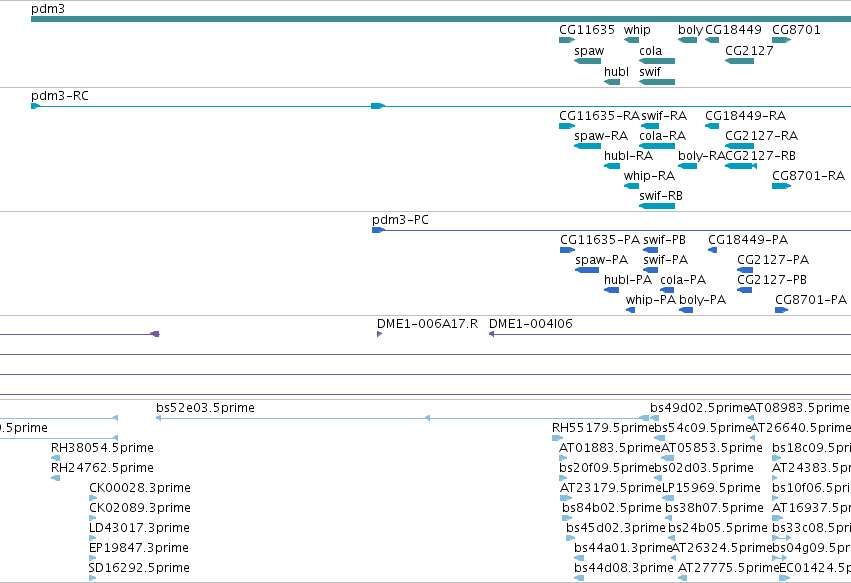Select EST 'SD16292.5prime'
This screenshot has width=851, height=583.
coord(139,568)
